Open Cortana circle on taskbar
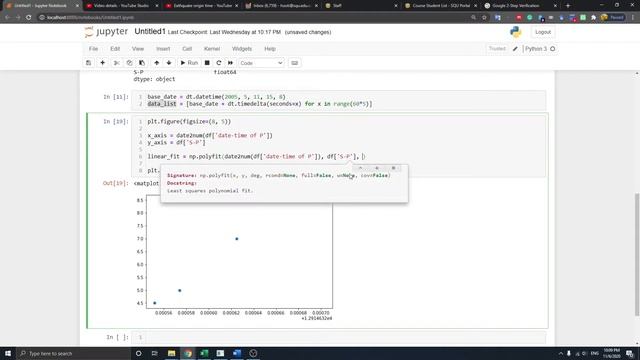This screenshot has width=640, height=360. (138, 353)
